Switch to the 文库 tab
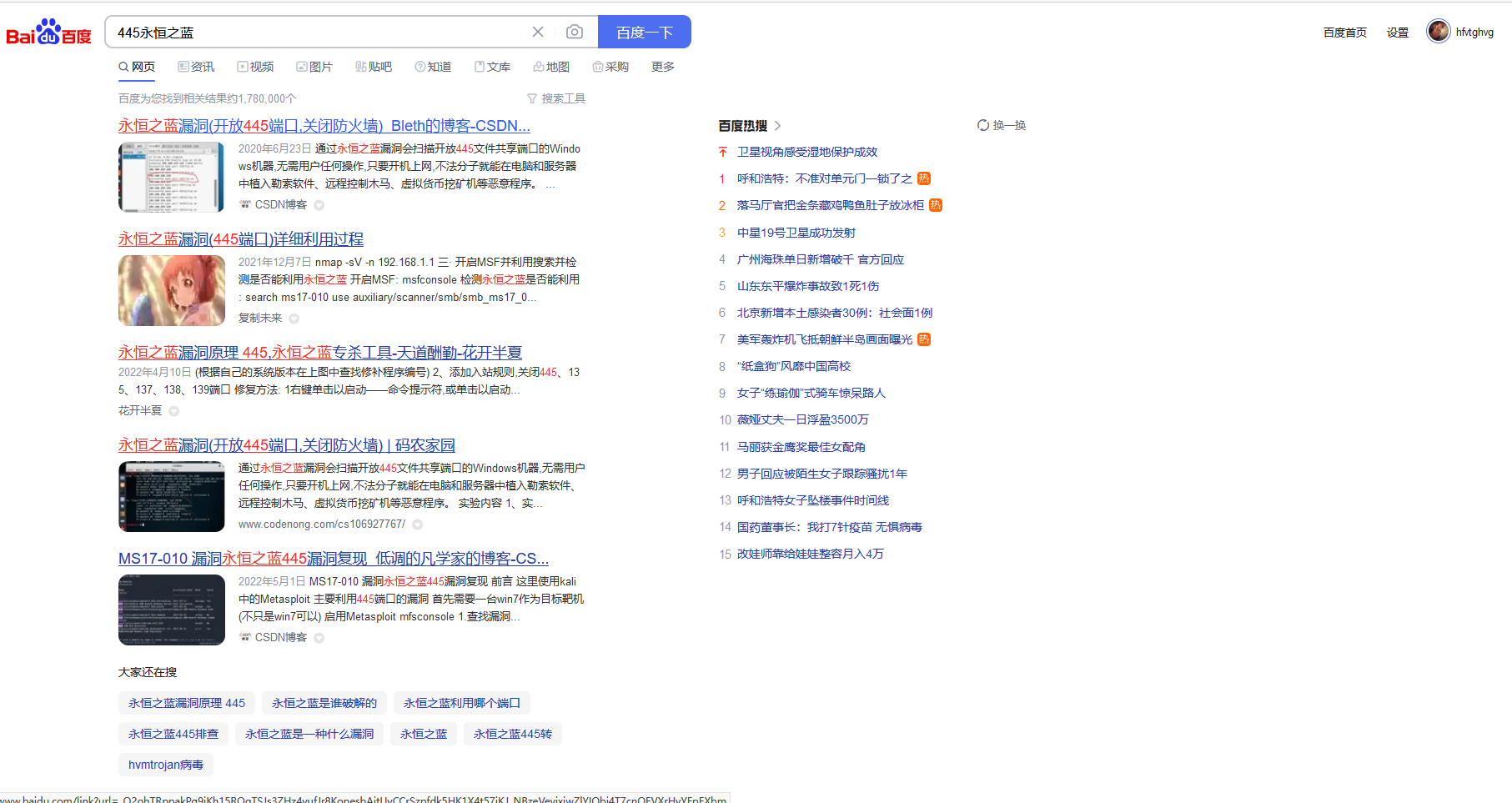The image size is (1512, 803). tap(492, 67)
